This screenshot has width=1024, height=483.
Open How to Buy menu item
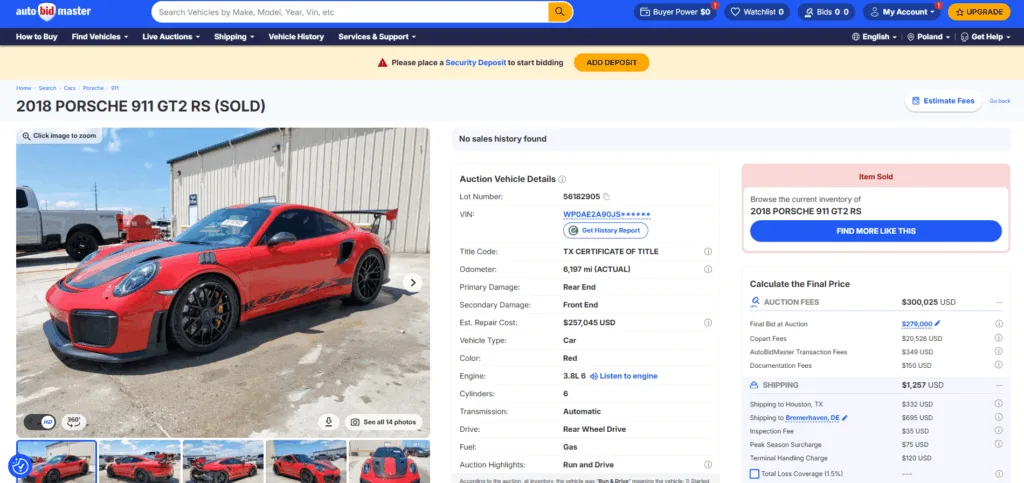coord(37,37)
